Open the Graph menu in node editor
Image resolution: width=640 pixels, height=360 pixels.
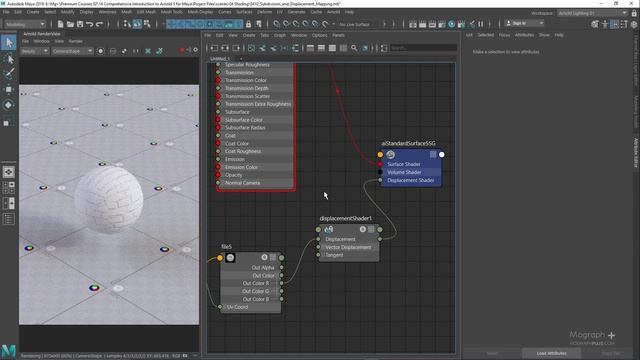[x=280, y=36]
